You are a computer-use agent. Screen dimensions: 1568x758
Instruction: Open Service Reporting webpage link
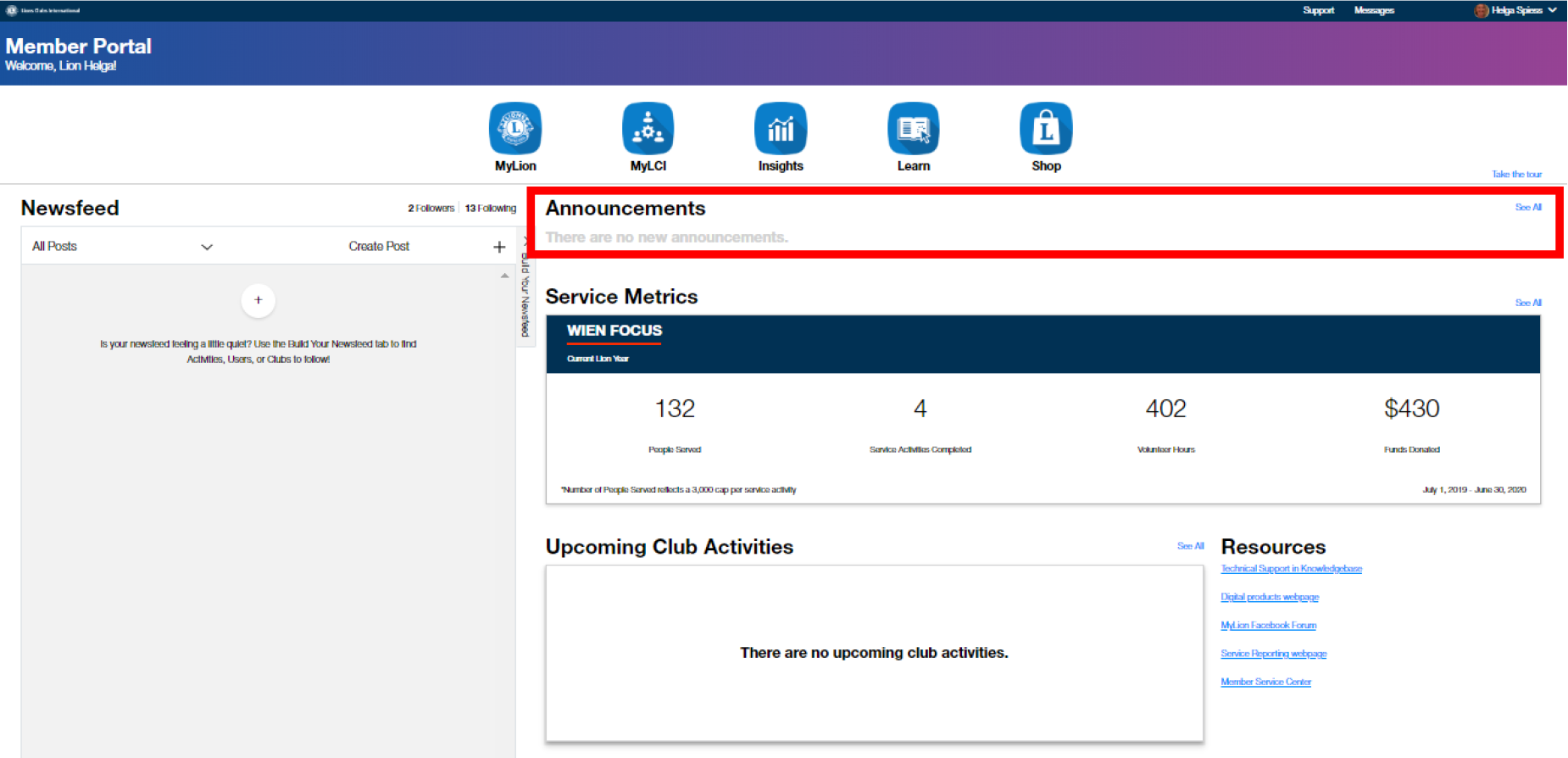point(1273,654)
